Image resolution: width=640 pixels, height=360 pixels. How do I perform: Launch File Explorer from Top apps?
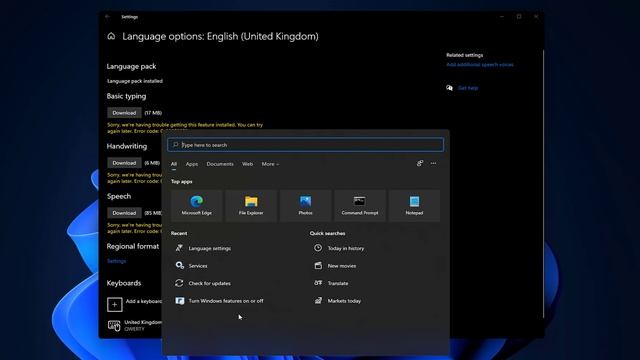coord(251,205)
